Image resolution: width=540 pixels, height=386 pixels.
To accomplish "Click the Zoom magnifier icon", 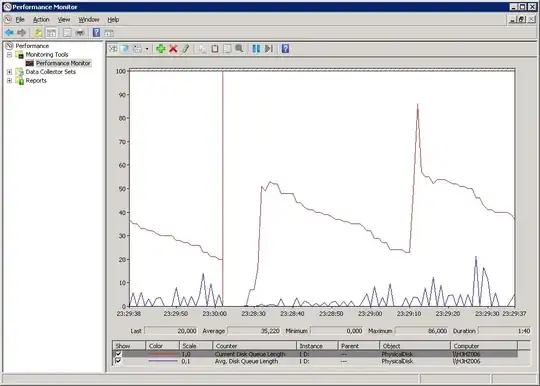I will [x=239, y=49].
